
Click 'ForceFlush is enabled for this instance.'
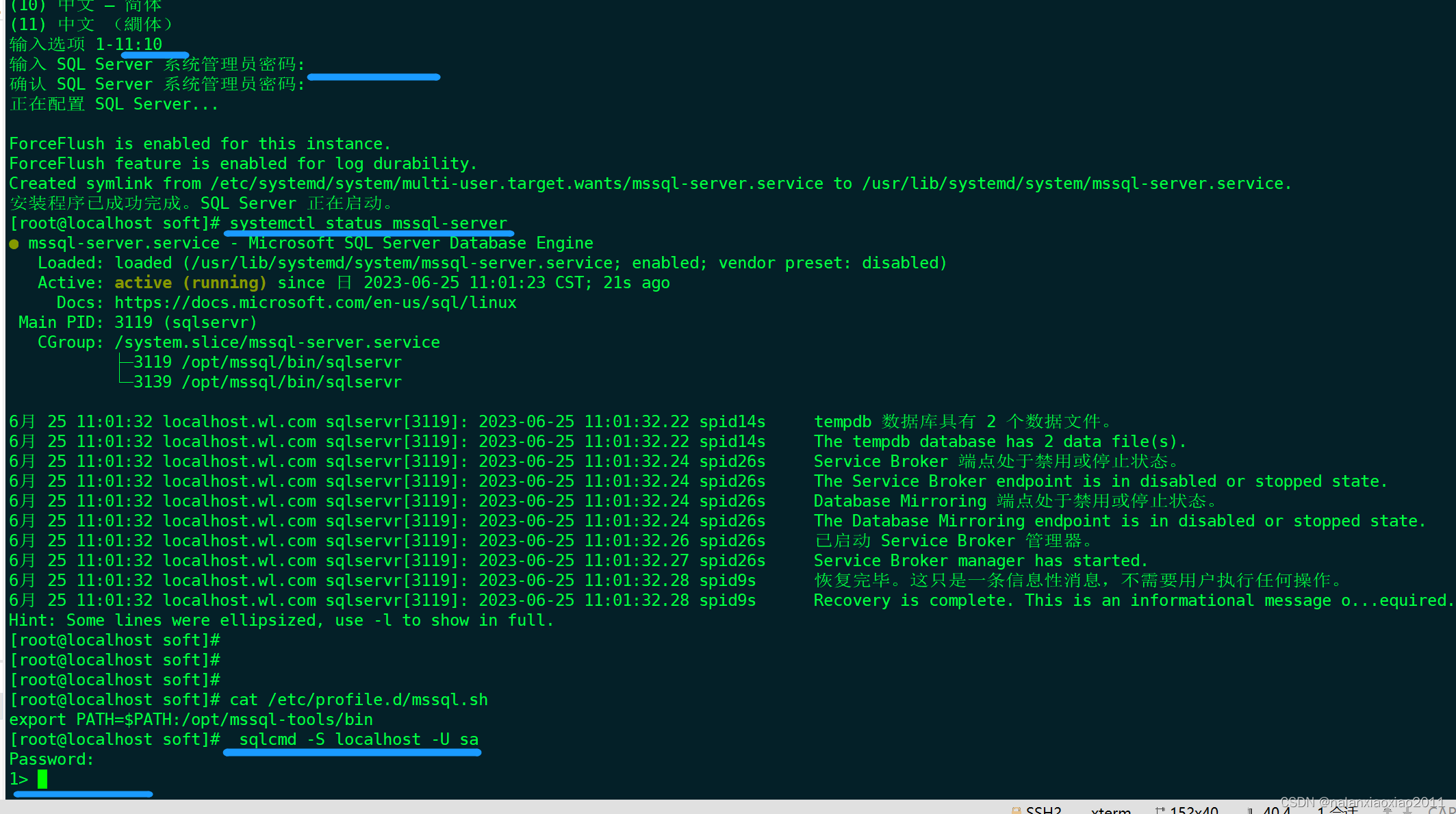coord(200,144)
